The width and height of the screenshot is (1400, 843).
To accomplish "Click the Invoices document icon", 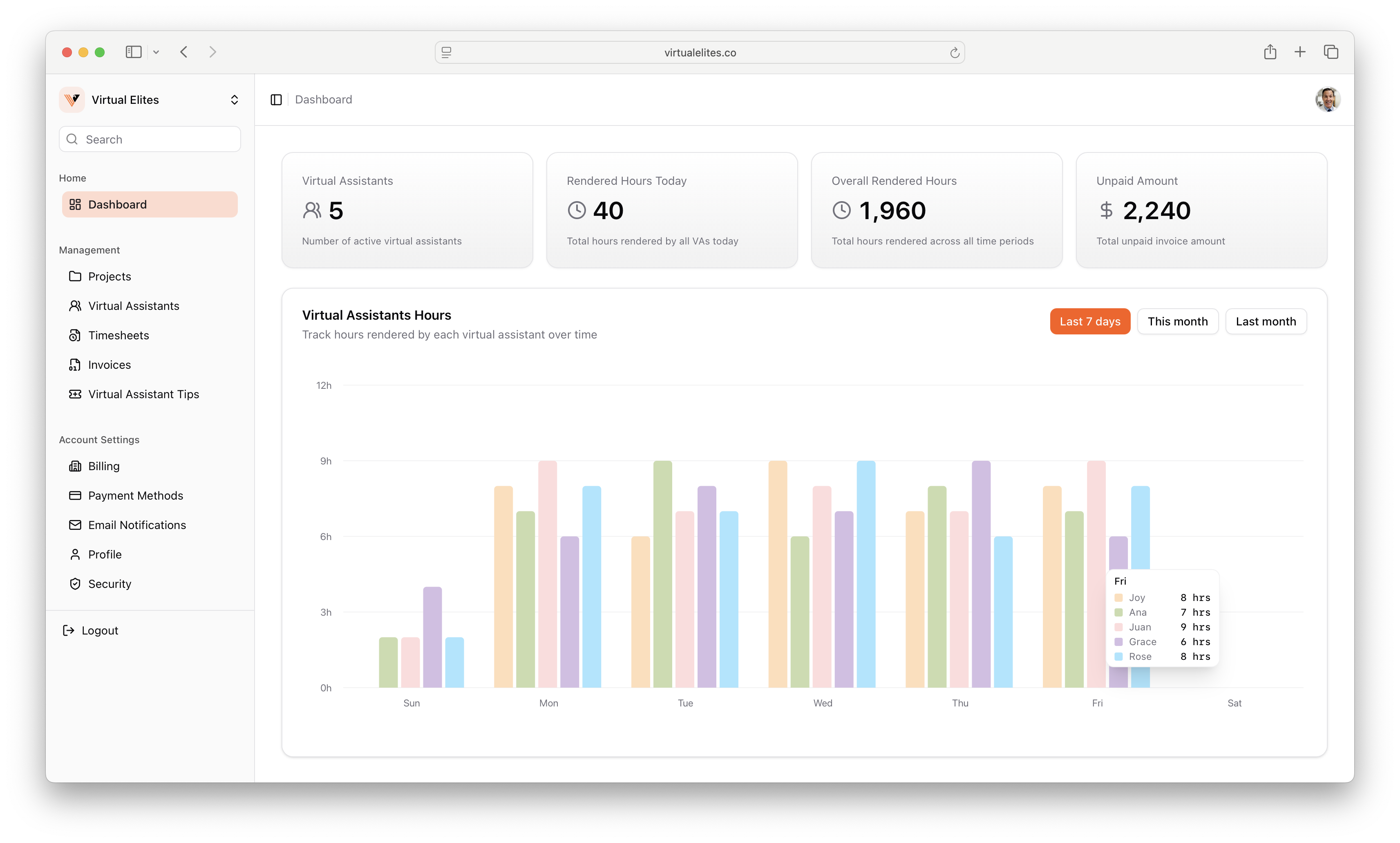I will point(76,365).
